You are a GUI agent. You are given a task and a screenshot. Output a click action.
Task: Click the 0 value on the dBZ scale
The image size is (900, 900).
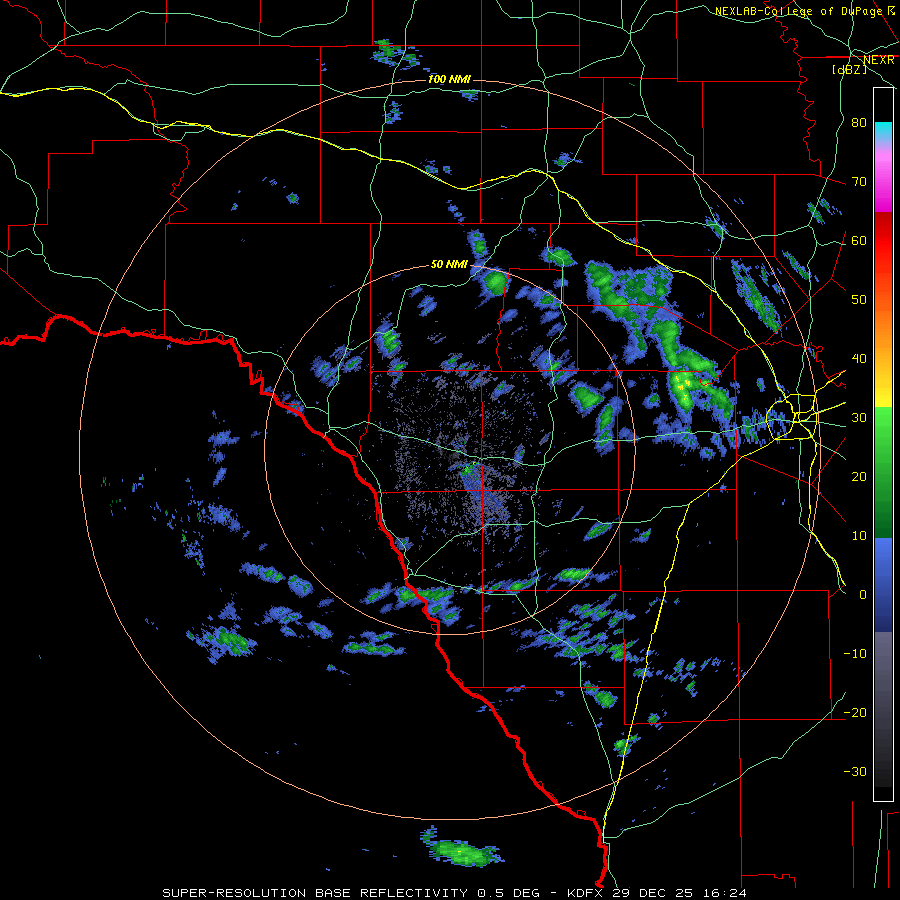pos(863,595)
